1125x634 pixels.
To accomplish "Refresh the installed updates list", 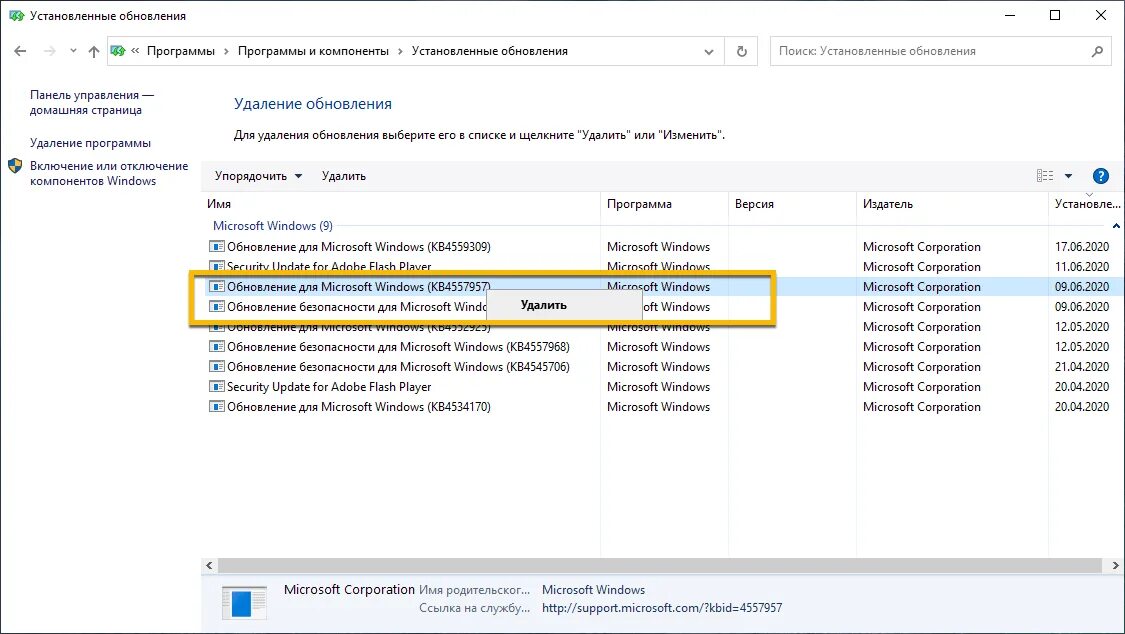I will [742, 51].
